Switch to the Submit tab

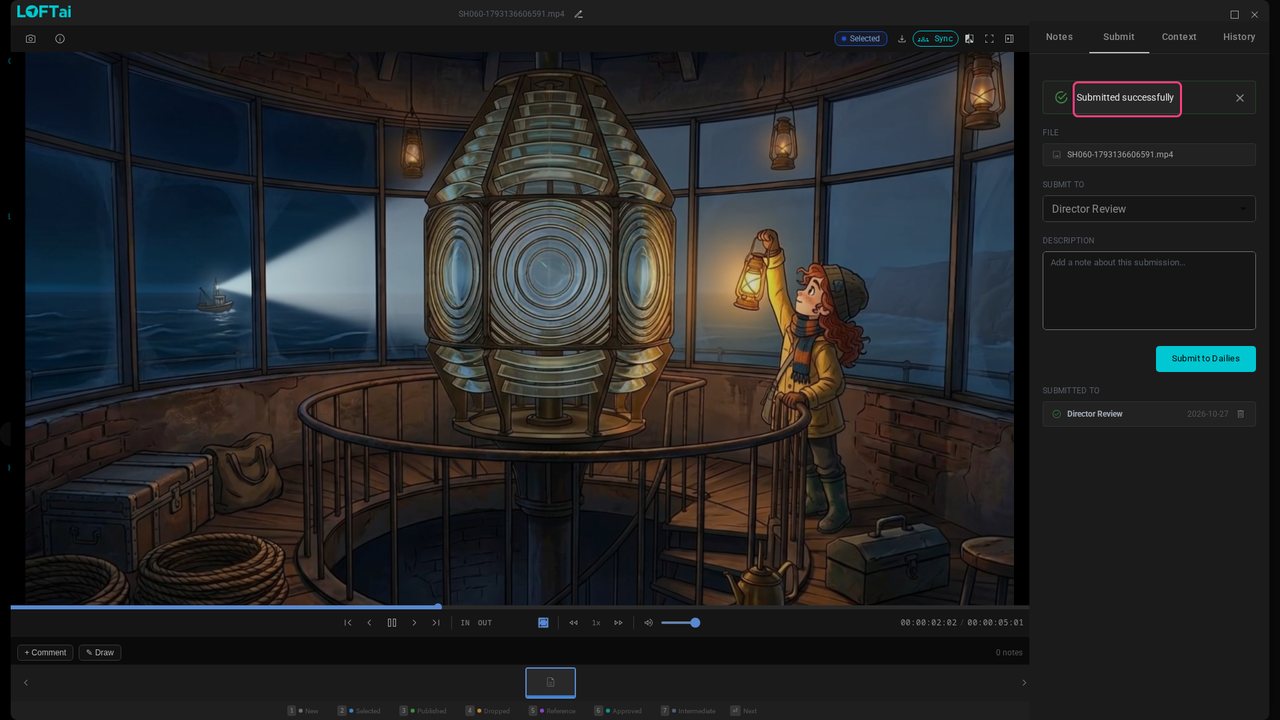tap(1119, 37)
